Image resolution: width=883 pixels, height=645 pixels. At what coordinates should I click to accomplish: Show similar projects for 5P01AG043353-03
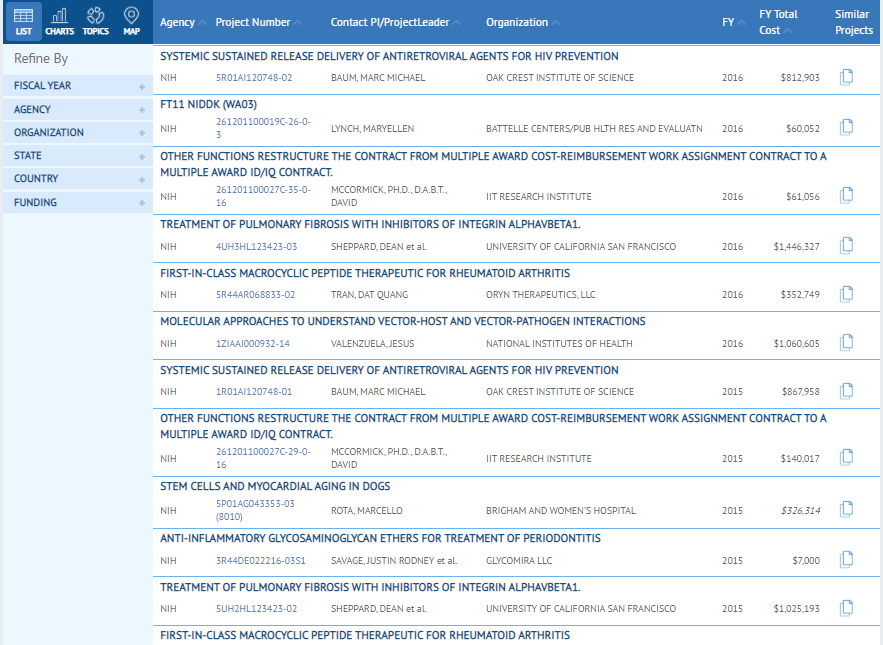click(846, 509)
